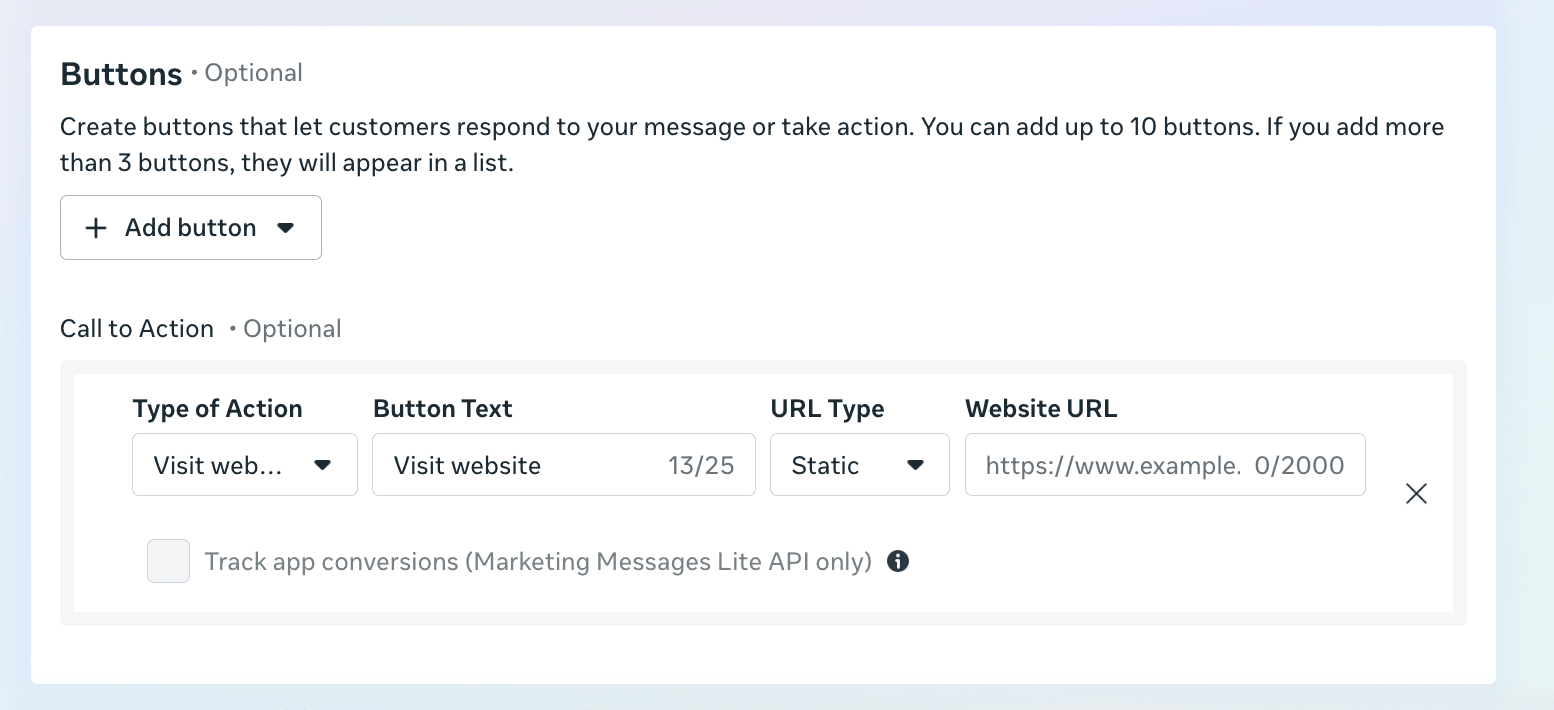Click the plus icon in Add button
The image size is (1554, 710).
coord(96,228)
